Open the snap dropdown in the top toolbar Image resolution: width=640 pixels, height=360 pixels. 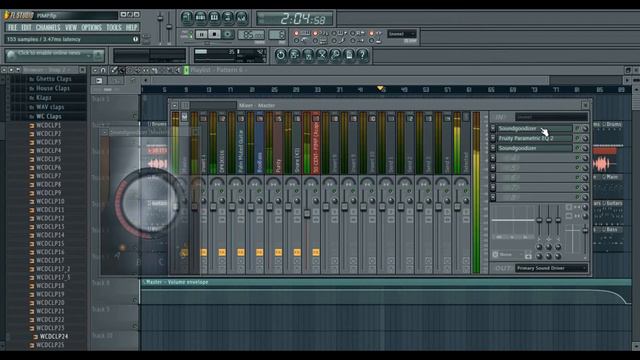(402, 34)
